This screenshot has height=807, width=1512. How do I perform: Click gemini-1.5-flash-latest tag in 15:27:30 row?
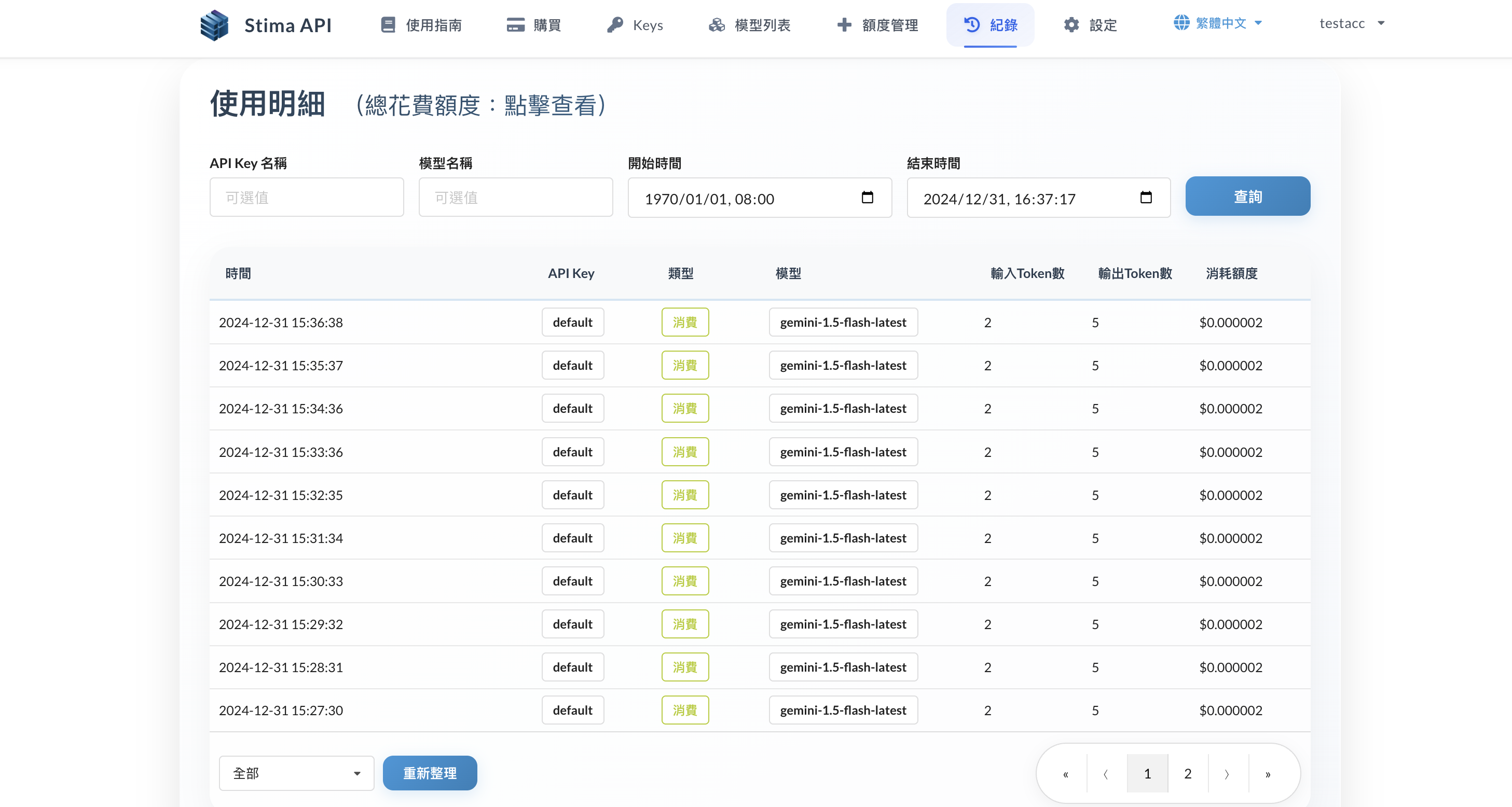[843, 710]
